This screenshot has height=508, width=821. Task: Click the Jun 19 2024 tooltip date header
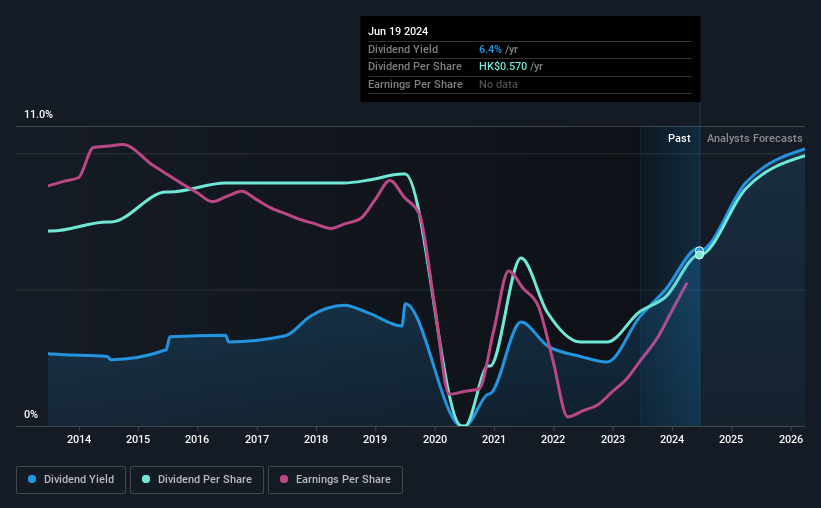(398, 31)
